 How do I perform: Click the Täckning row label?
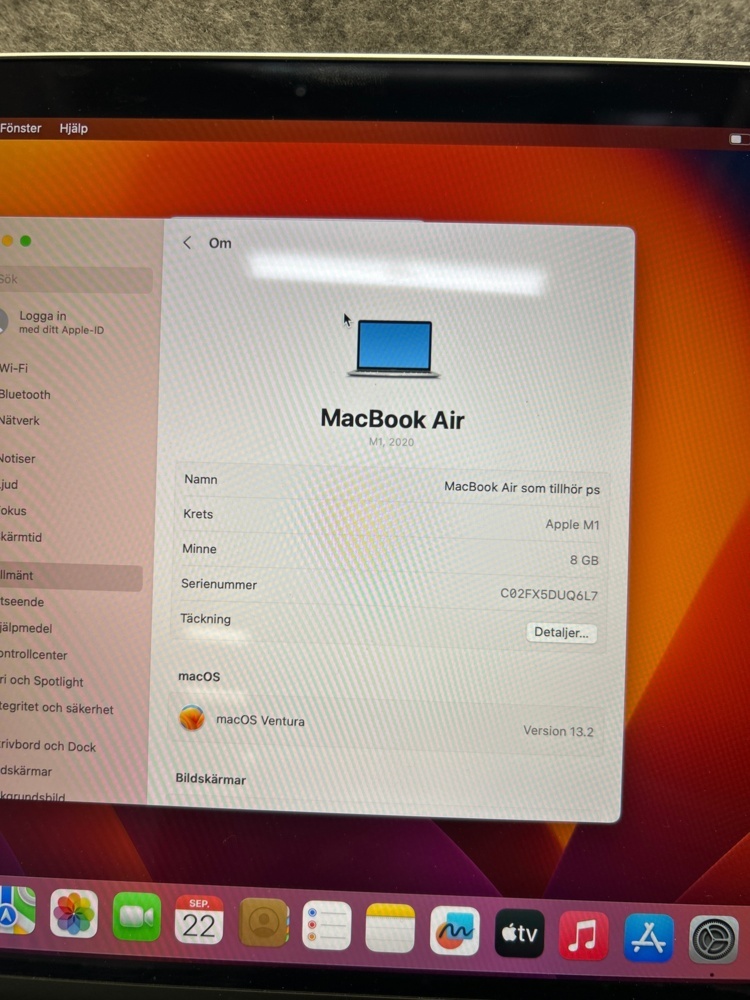click(205, 619)
